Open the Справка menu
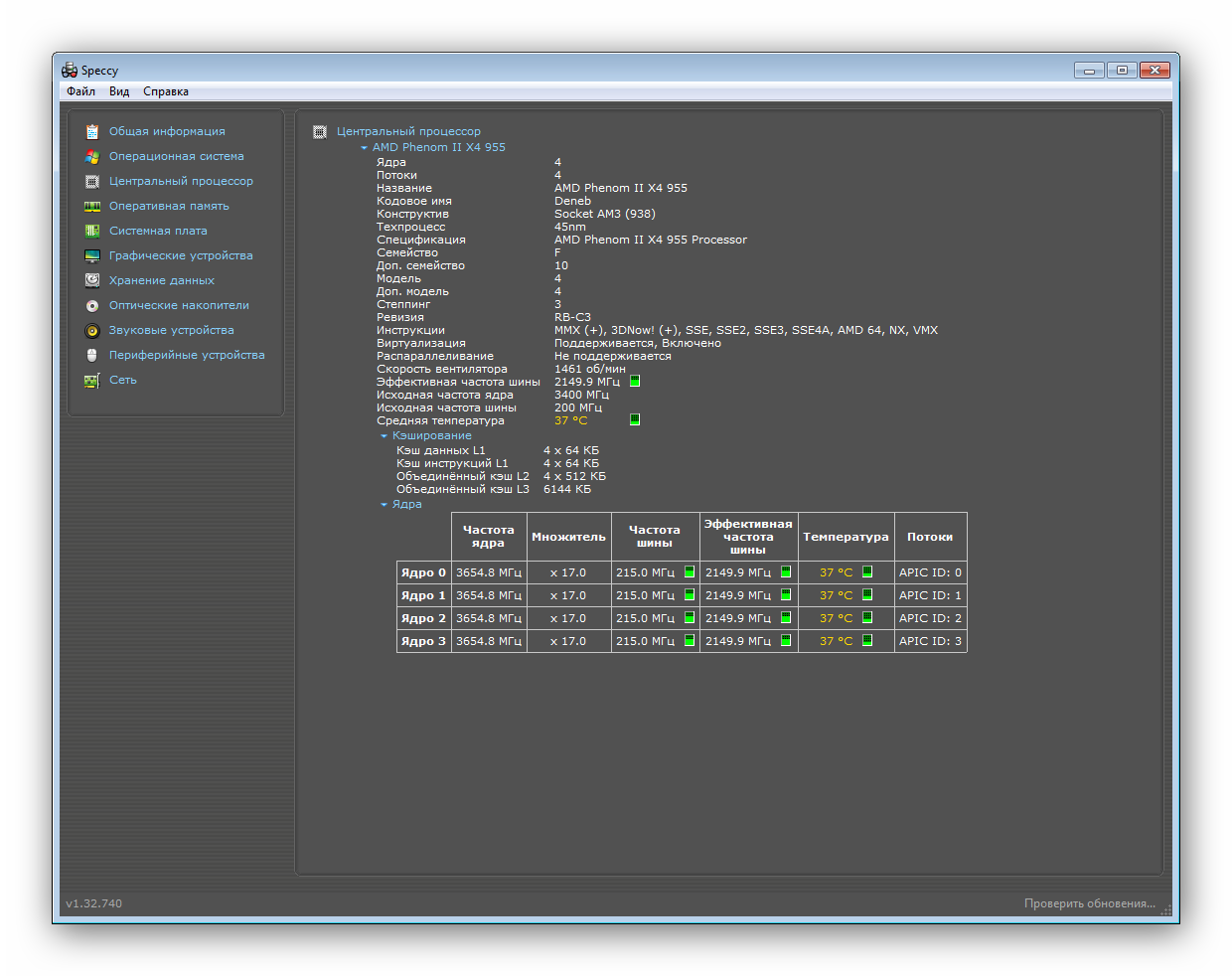Screen dimensions: 1232x976 pos(165,91)
